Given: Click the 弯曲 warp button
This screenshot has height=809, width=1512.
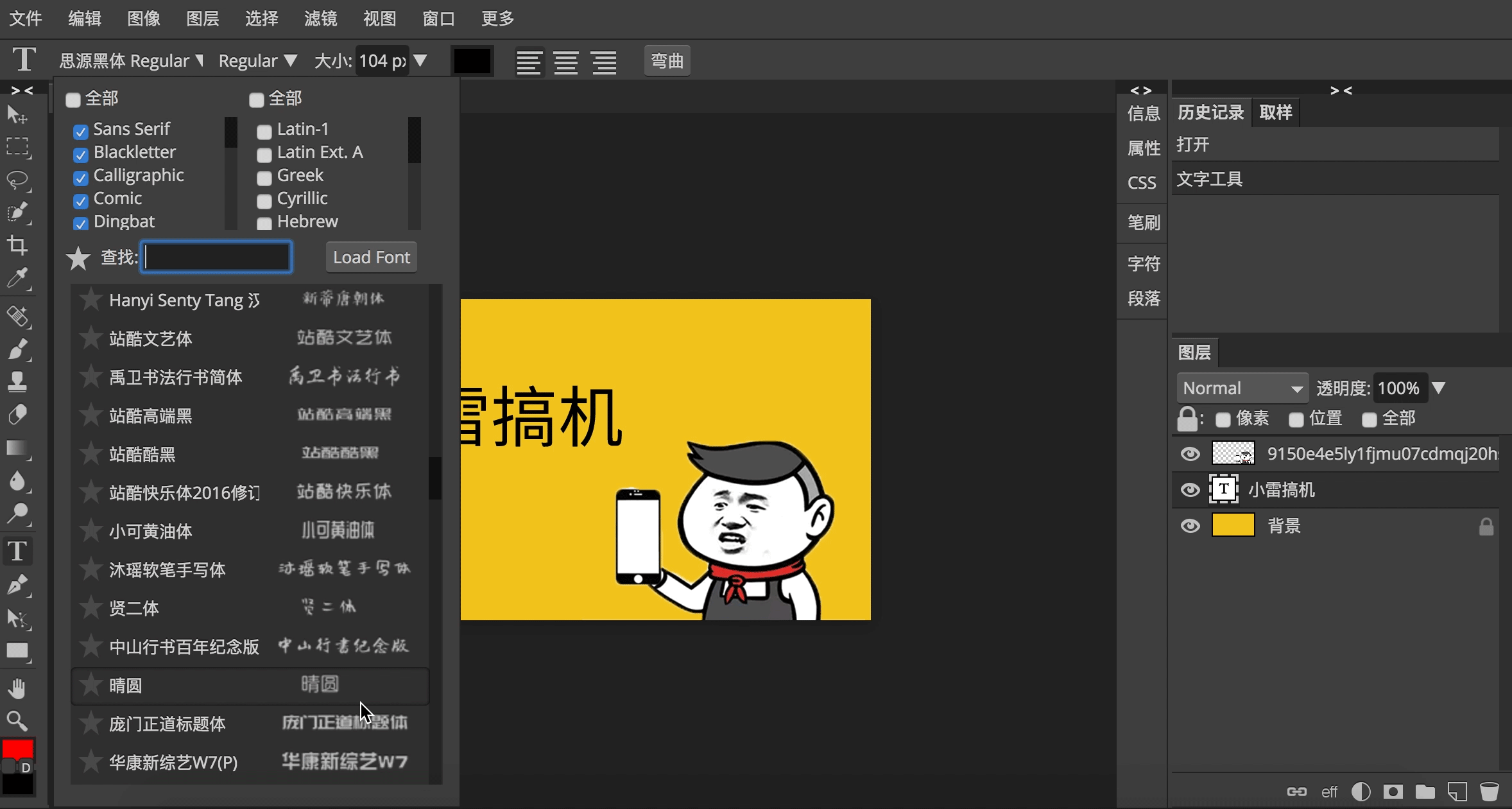Looking at the screenshot, I should (667, 61).
